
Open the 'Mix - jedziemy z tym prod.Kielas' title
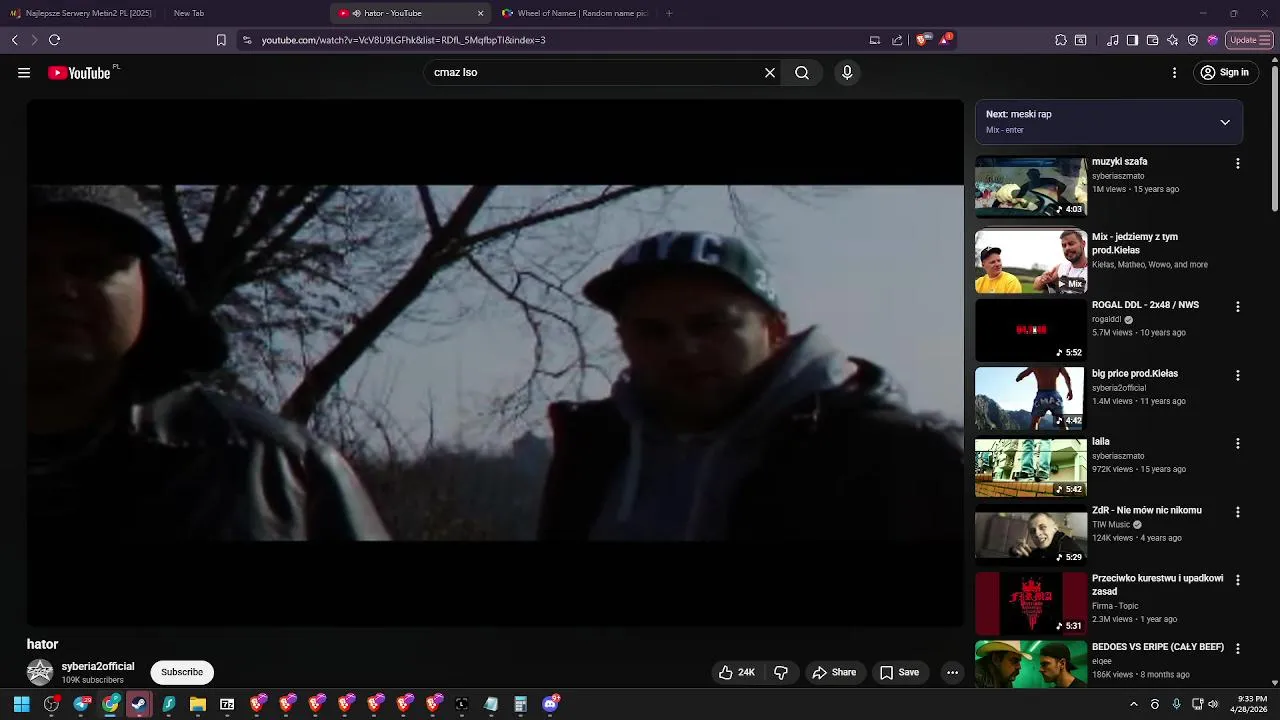[x=1135, y=243]
